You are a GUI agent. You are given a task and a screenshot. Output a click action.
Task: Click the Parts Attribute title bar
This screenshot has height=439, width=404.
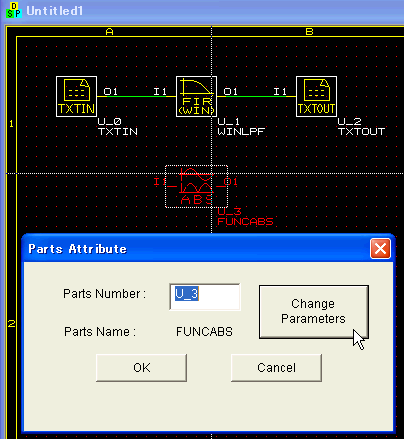196,249
